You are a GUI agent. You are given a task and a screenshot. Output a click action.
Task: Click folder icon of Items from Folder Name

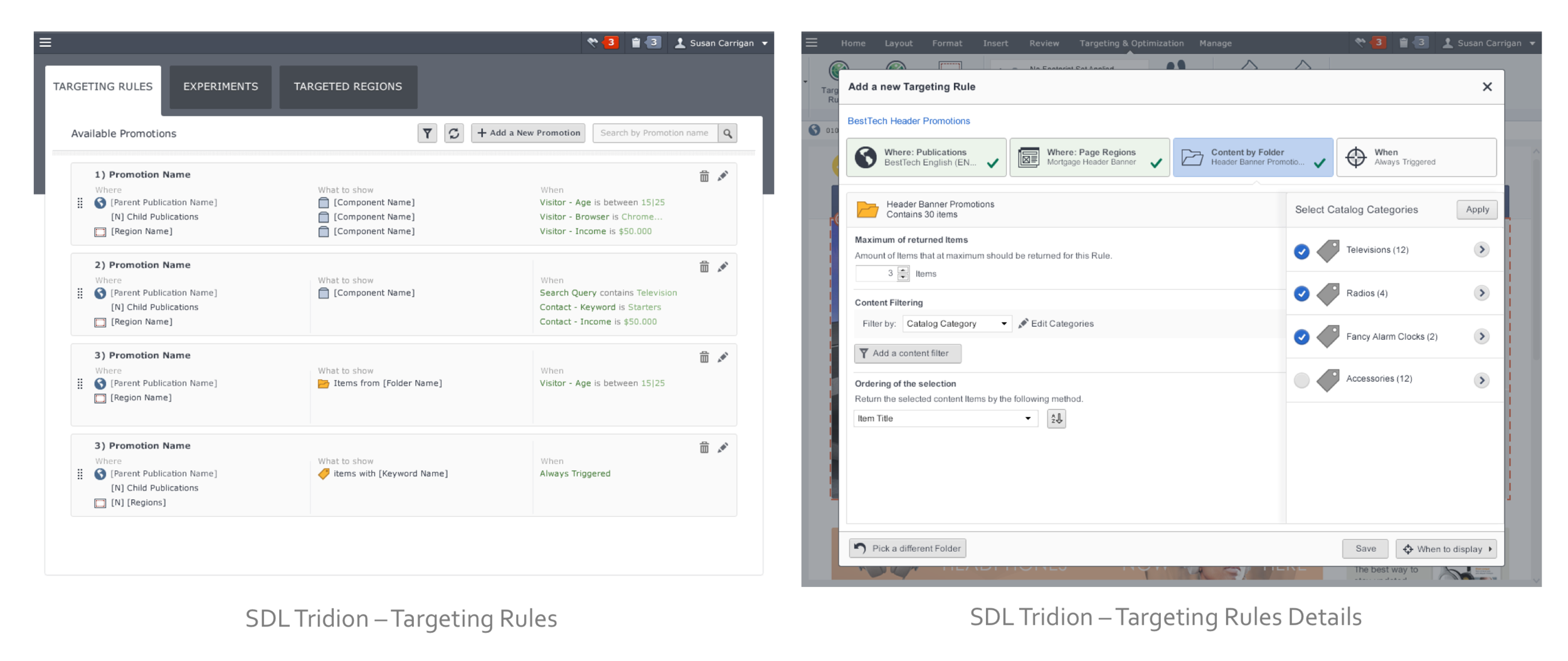(324, 384)
